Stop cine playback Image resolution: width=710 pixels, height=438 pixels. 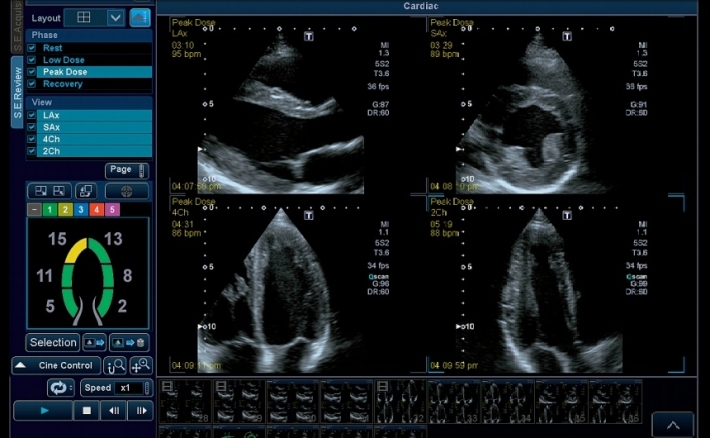tap(87, 410)
